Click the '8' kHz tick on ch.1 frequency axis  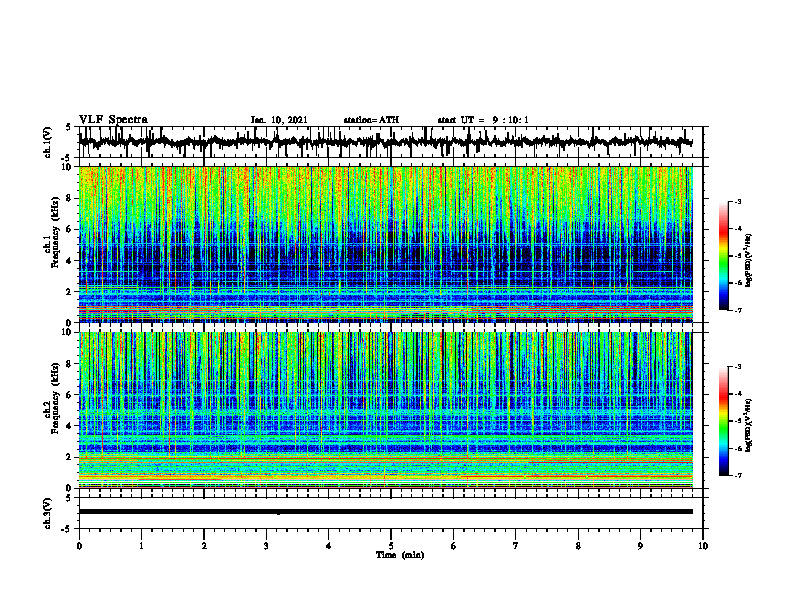tap(69, 198)
